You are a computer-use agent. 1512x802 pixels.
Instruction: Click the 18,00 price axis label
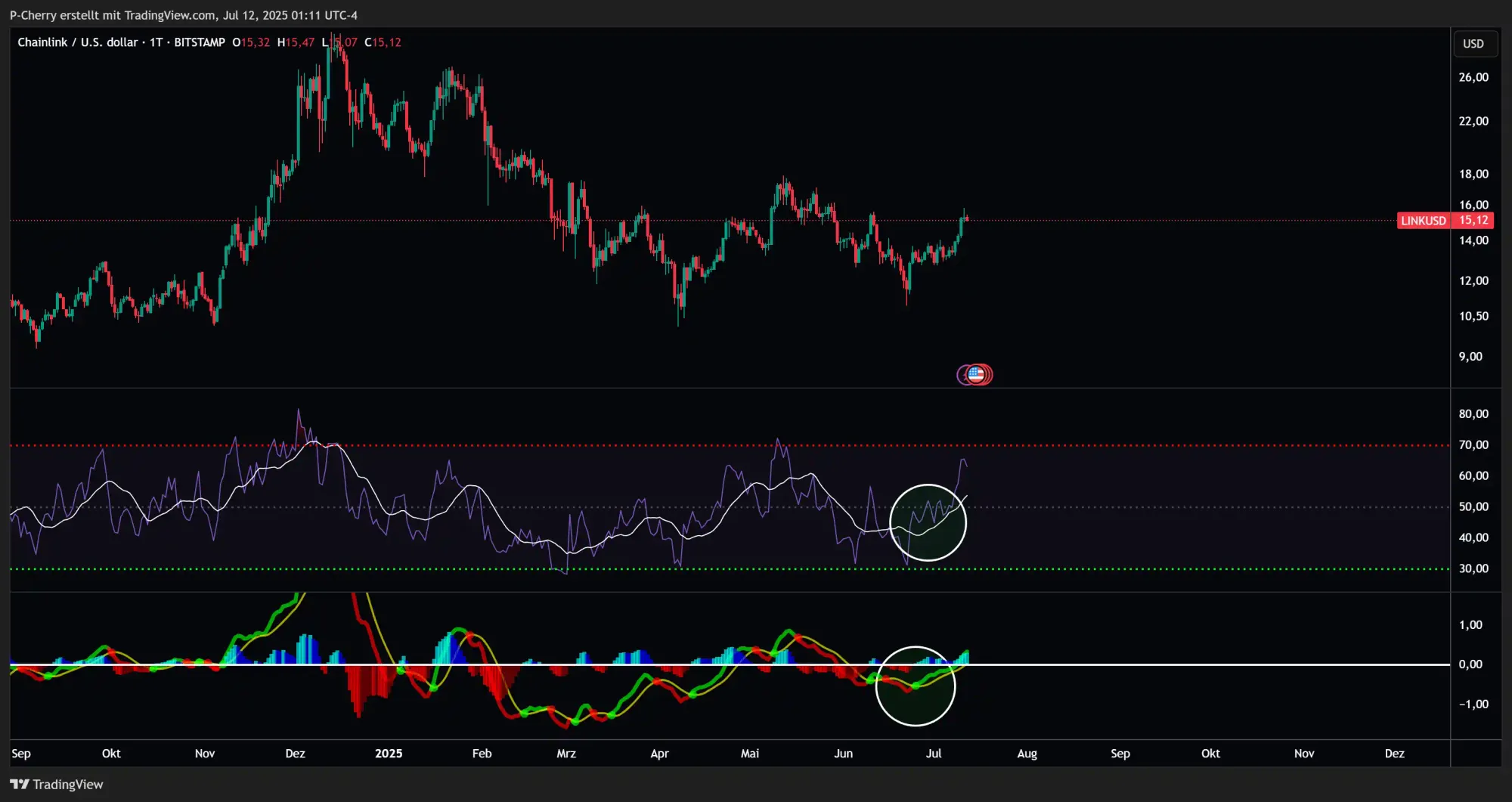(x=1473, y=174)
